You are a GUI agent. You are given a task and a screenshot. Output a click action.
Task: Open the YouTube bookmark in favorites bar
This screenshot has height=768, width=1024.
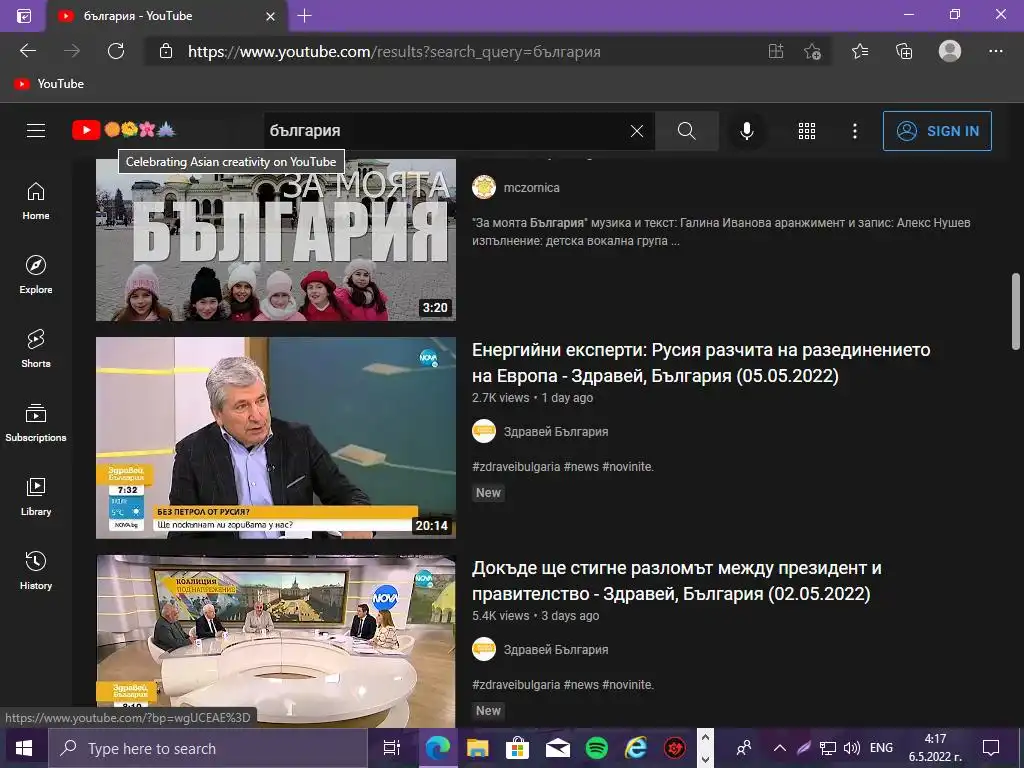pos(50,84)
